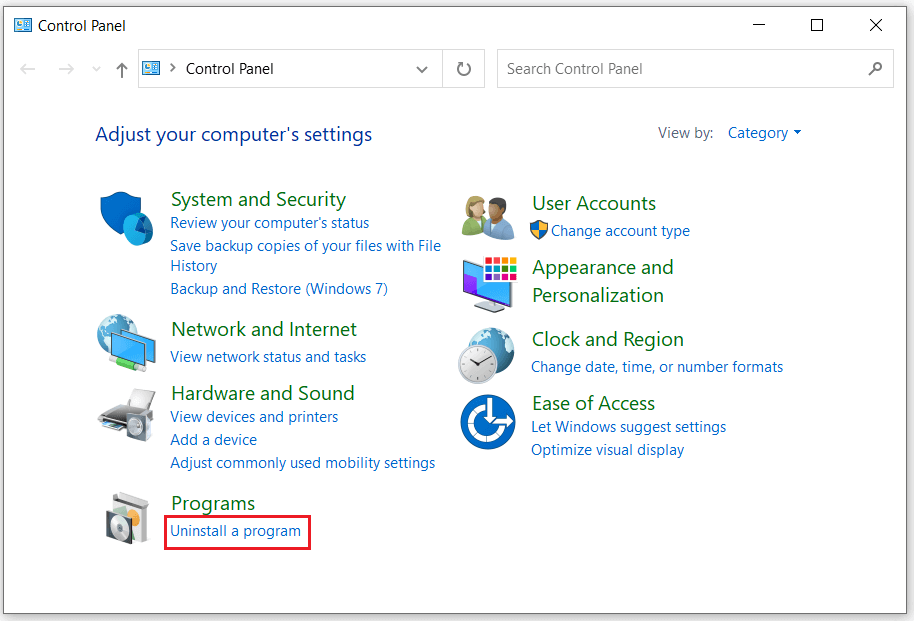Screen dimensions: 914x621
Task: Open the recent locations dropdown arrow
Action: click(96, 69)
